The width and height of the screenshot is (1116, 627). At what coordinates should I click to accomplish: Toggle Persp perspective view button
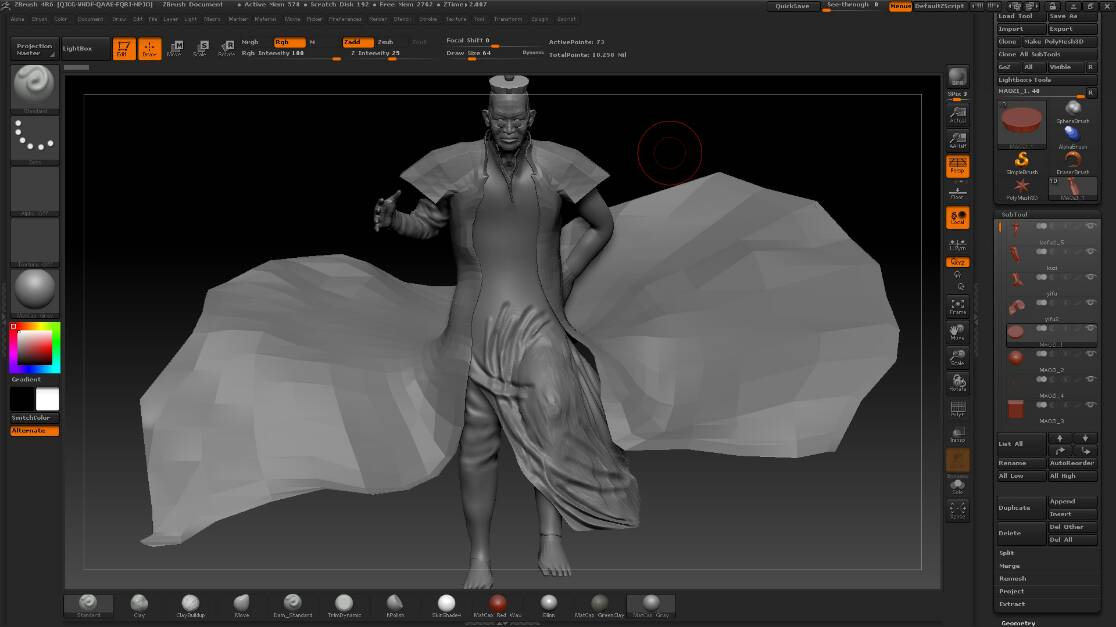(x=957, y=165)
